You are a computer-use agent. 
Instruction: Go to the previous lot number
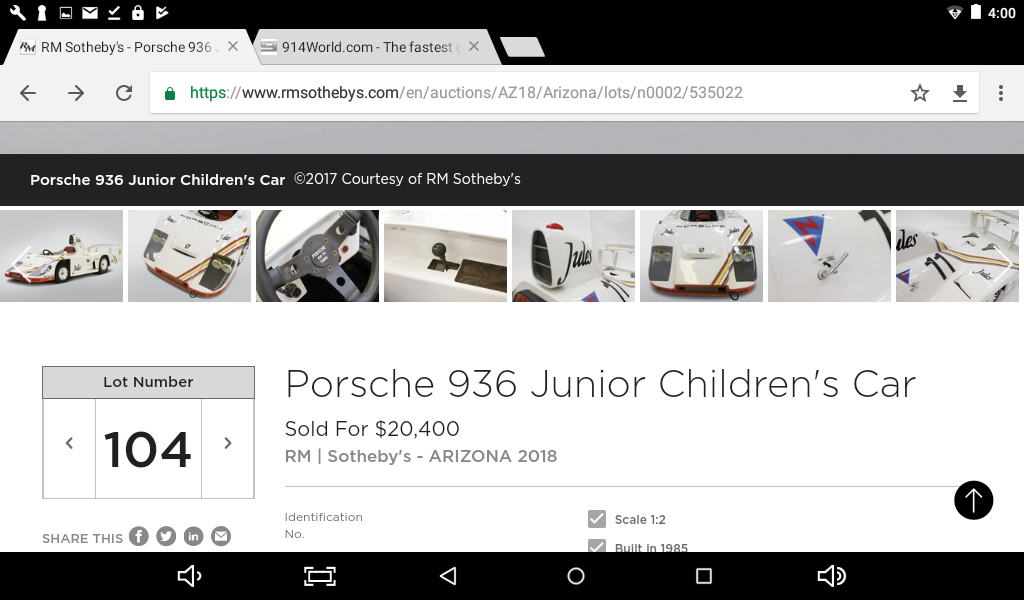(69, 444)
